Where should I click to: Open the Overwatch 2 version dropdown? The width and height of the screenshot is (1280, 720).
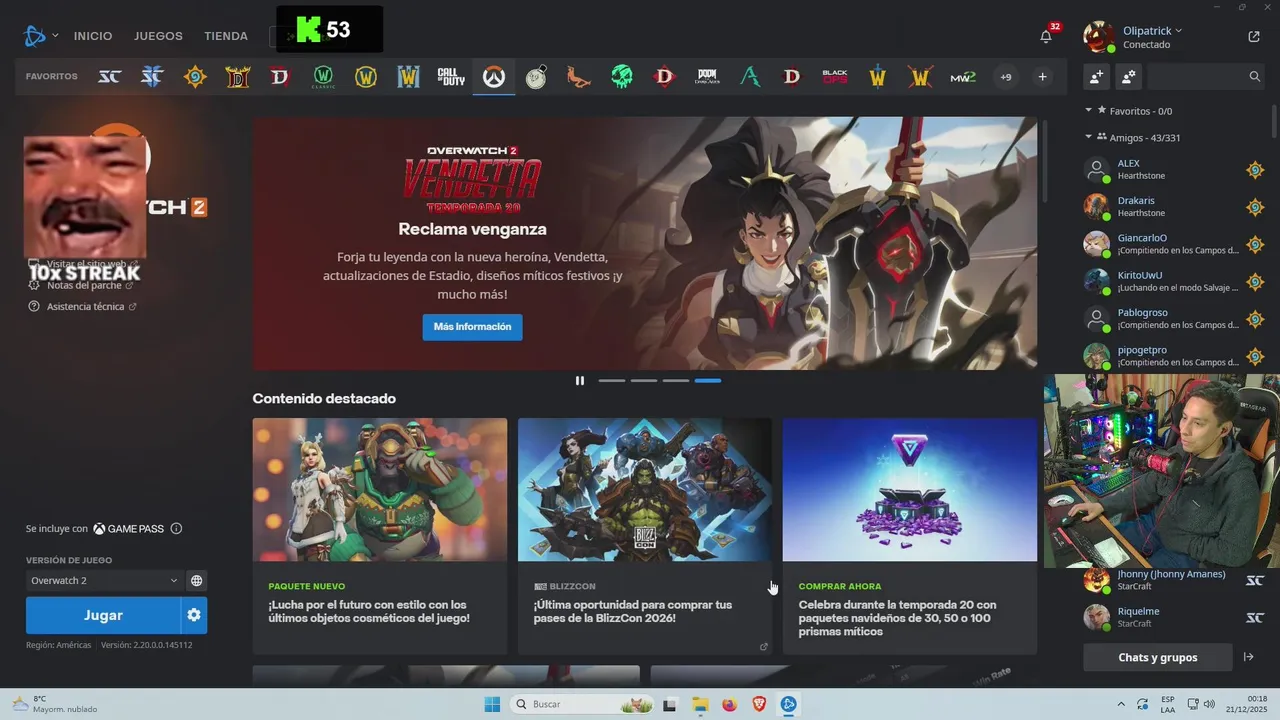coord(103,580)
